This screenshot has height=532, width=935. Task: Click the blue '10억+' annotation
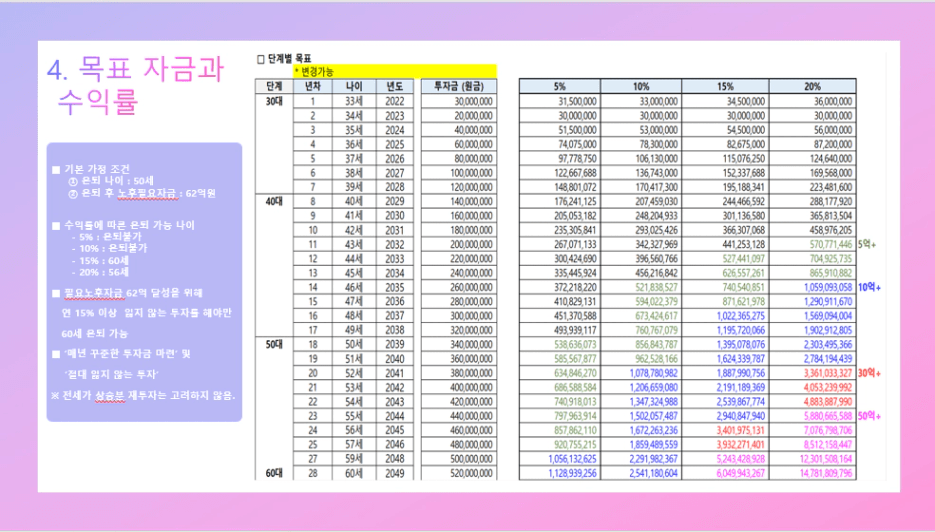(869, 286)
